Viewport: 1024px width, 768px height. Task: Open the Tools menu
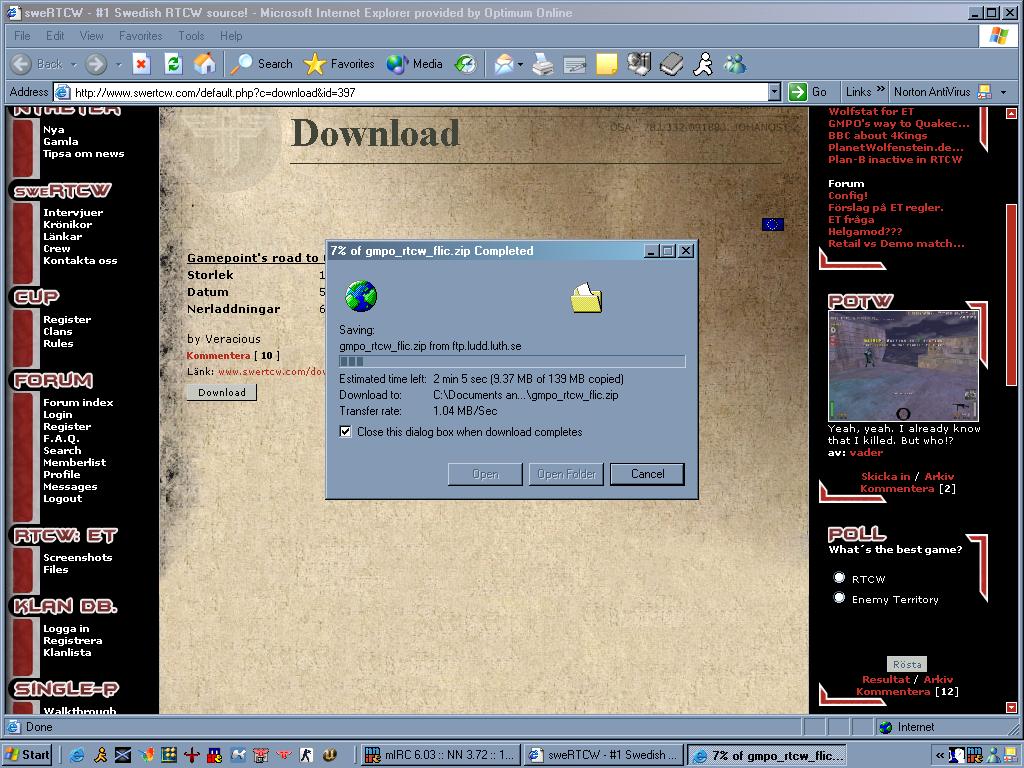pos(191,36)
